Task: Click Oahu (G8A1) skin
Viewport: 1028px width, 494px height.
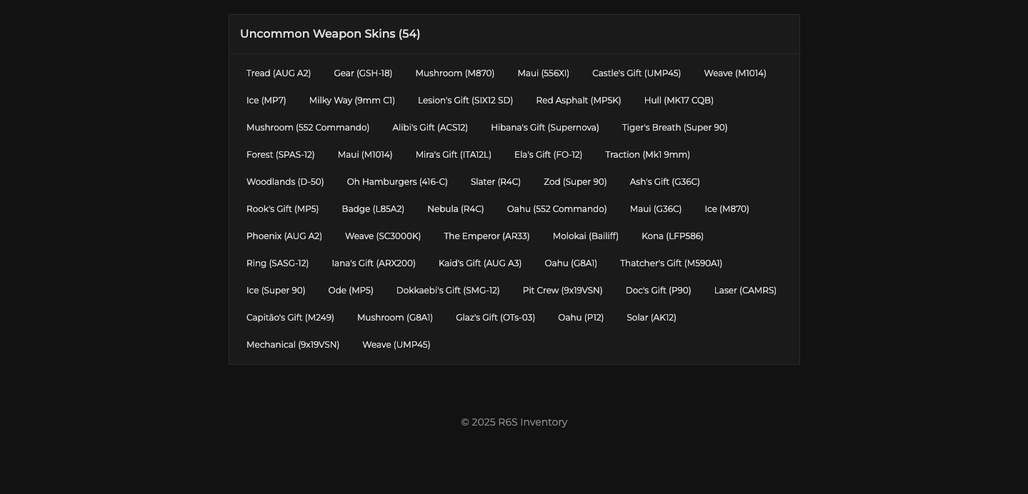Action: click(x=571, y=263)
